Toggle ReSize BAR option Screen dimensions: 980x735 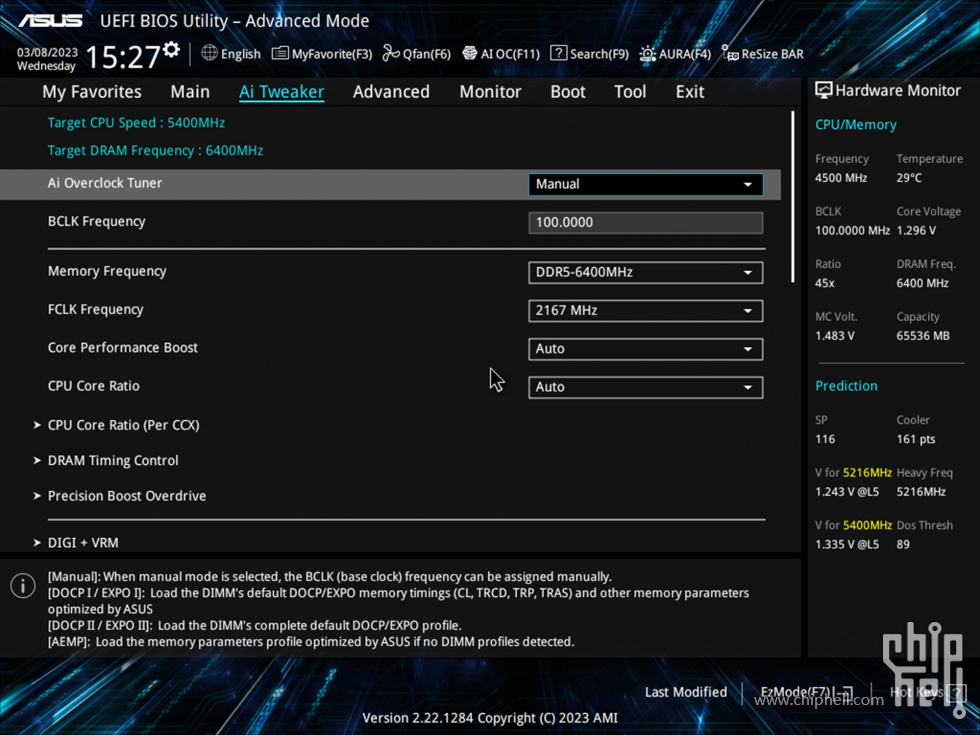(762, 54)
